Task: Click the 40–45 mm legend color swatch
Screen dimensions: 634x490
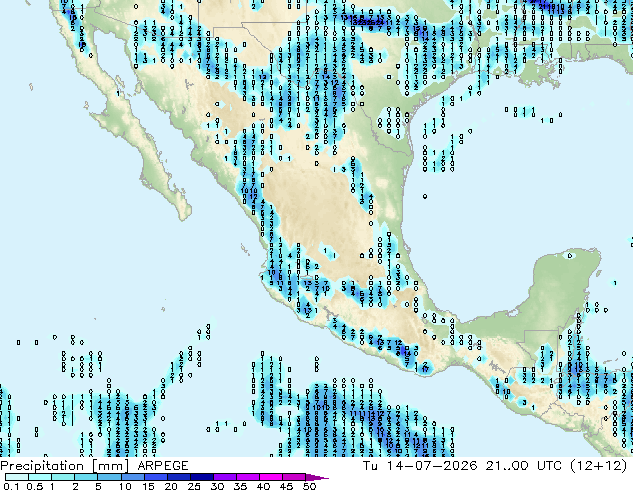Action: point(271,477)
